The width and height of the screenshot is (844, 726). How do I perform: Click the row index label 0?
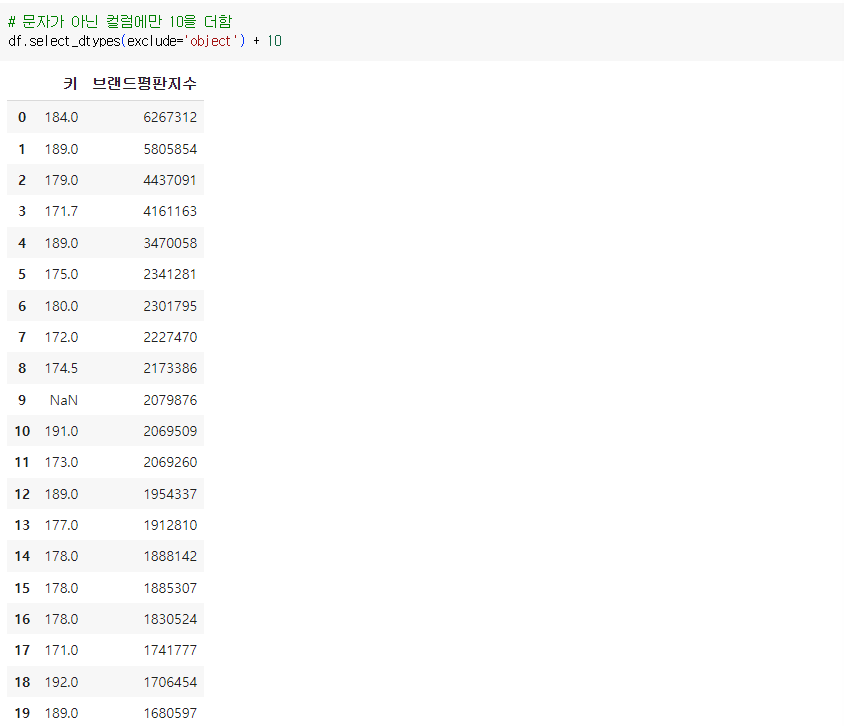pyautogui.click(x=22, y=117)
